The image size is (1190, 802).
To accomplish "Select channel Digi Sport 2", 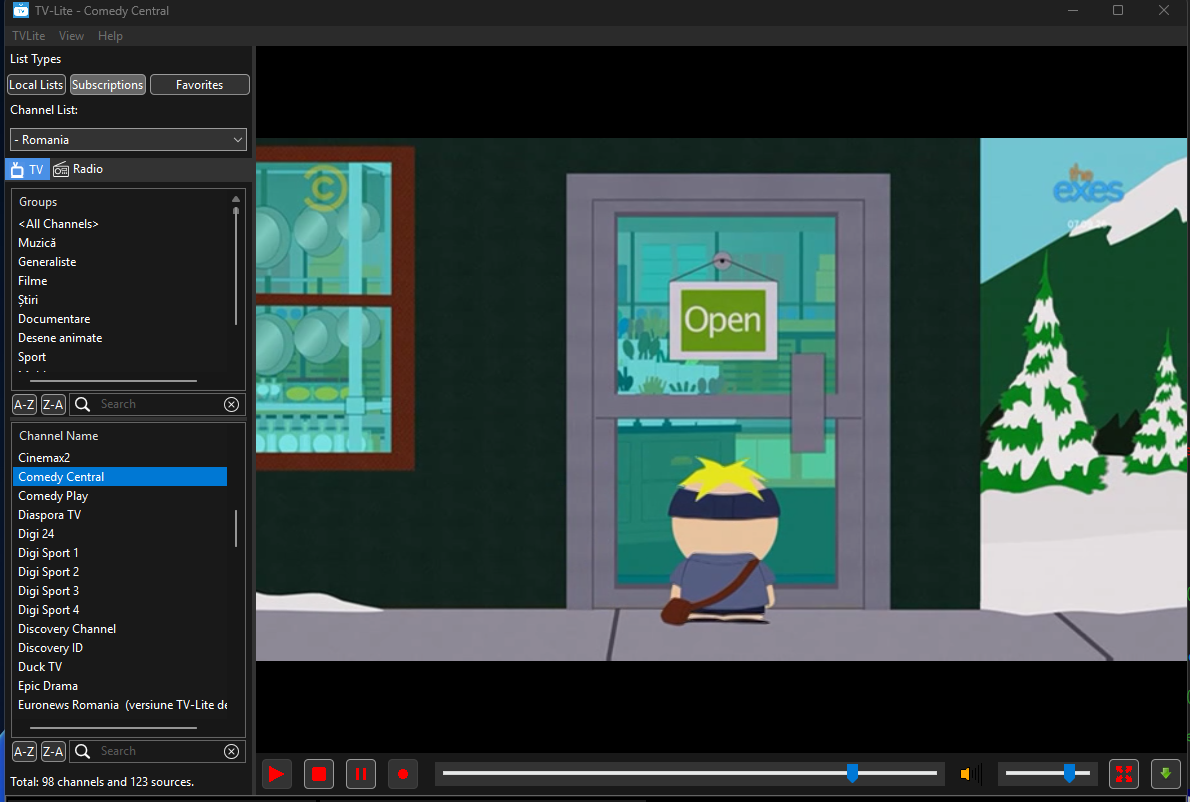I will point(120,571).
